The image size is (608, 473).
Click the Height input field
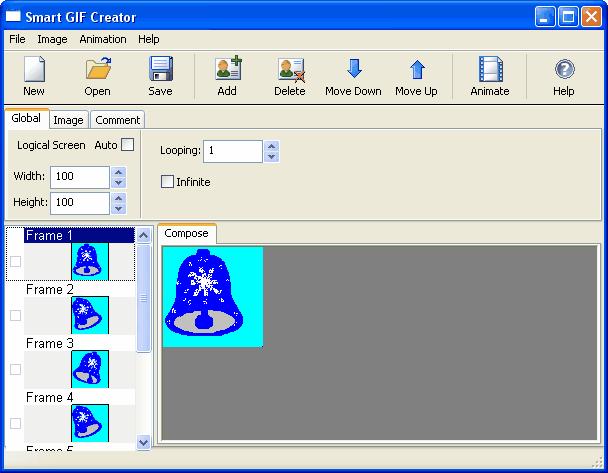(x=80, y=203)
